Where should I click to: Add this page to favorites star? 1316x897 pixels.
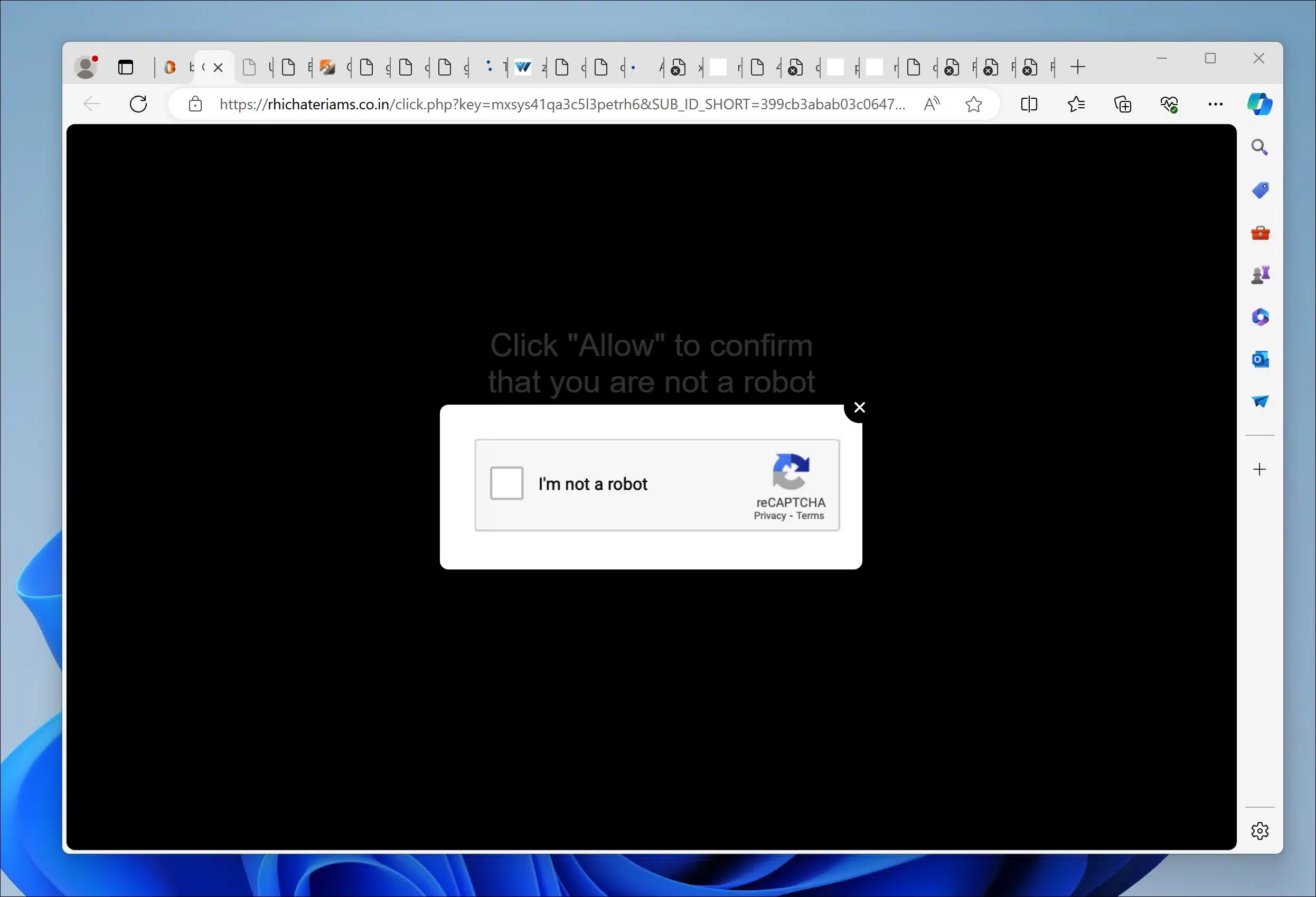point(973,104)
